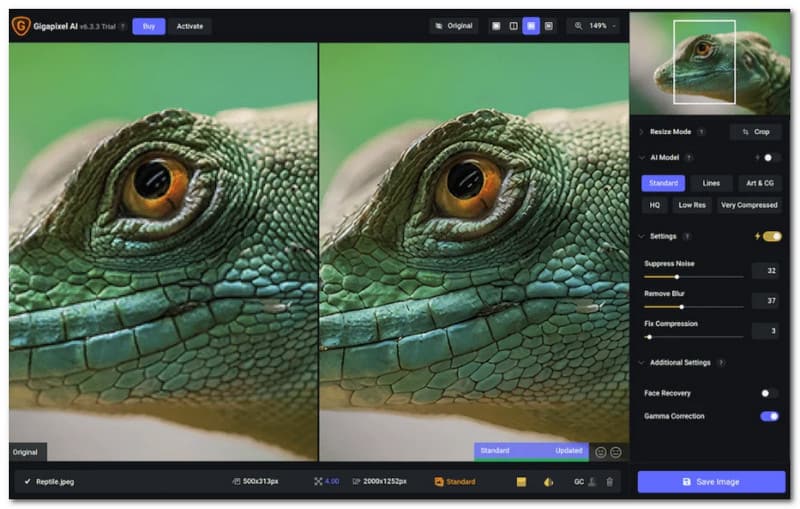Click the Save Image button

click(x=711, y=481)
